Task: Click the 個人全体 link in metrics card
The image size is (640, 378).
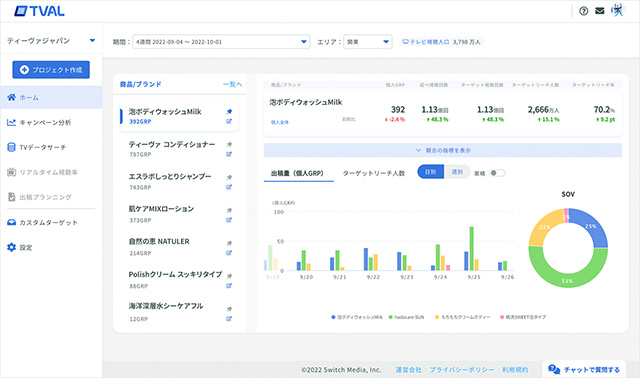Action: coord(280,122)
